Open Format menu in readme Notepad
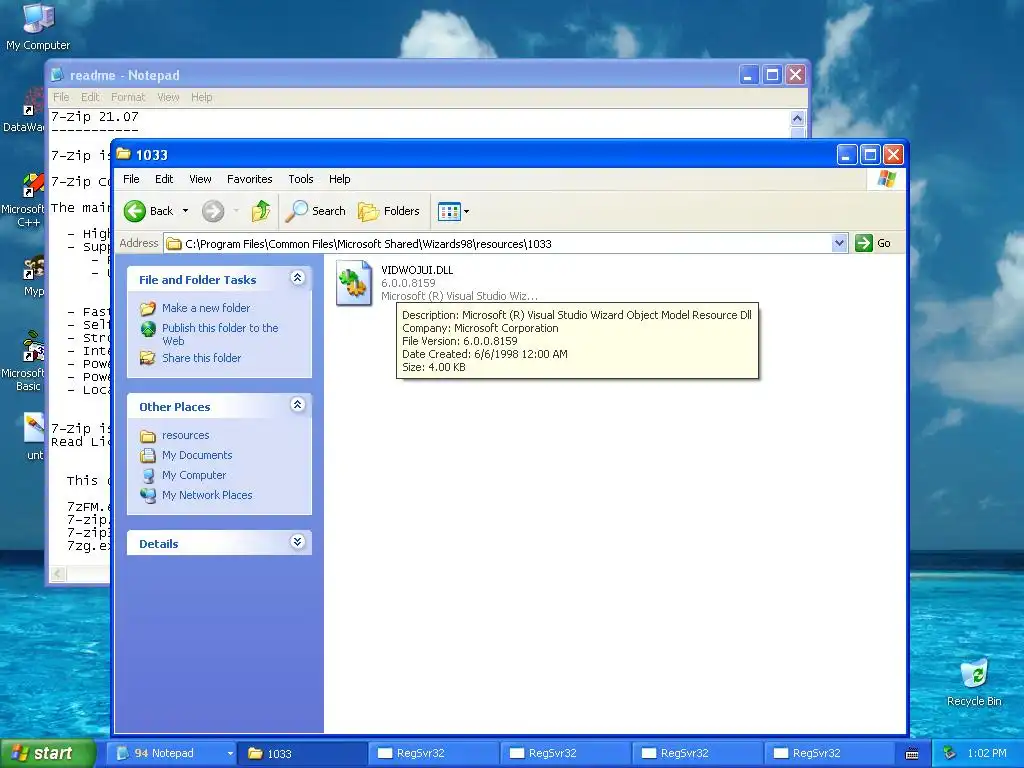Image resolution: width=1024 pixels, height=768 pixels. 128,97
